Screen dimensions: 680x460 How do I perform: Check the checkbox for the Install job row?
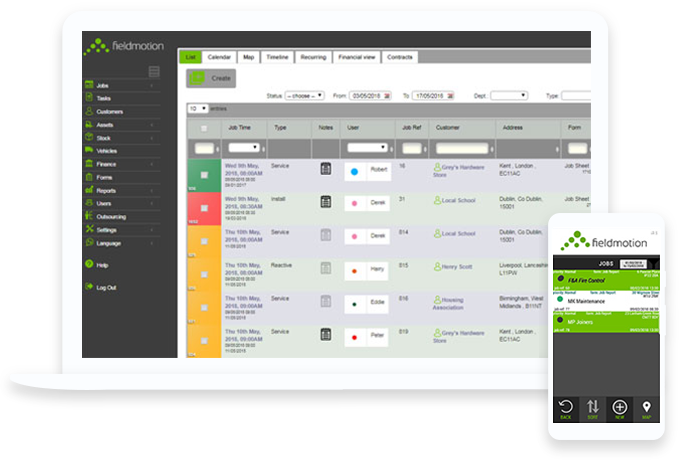click(x=204, y=208)
